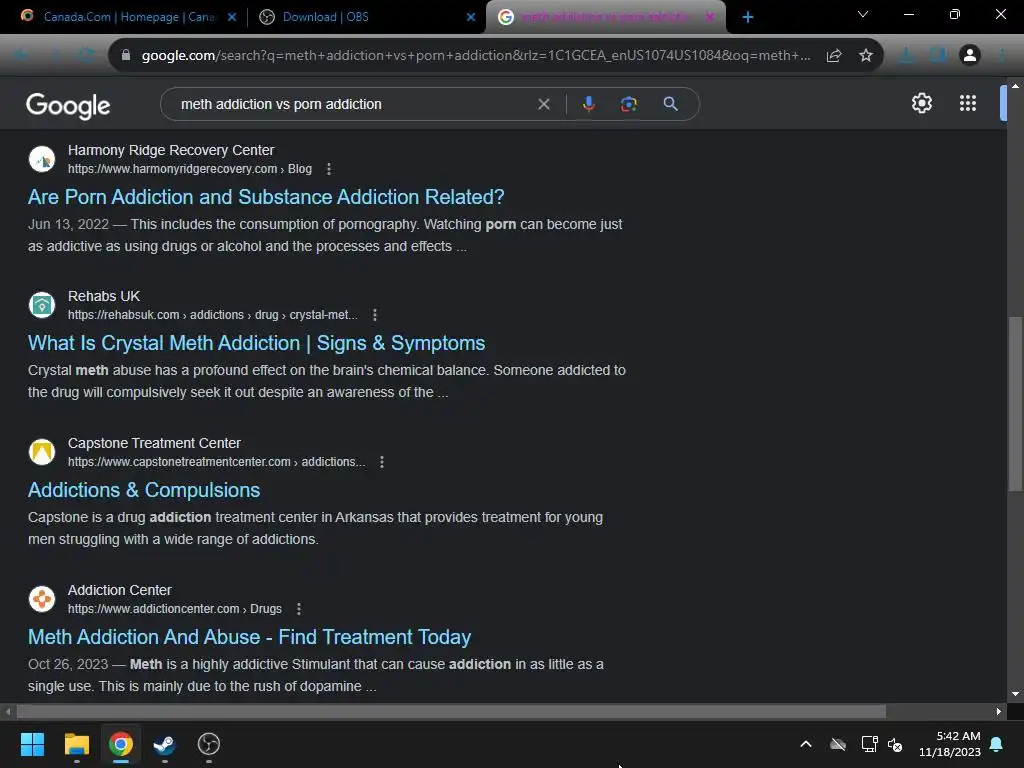Click the rehabsuk.com URL breadcrumb
The height and width of the screenshot is (768, 1024).
[x=212, y=315]
